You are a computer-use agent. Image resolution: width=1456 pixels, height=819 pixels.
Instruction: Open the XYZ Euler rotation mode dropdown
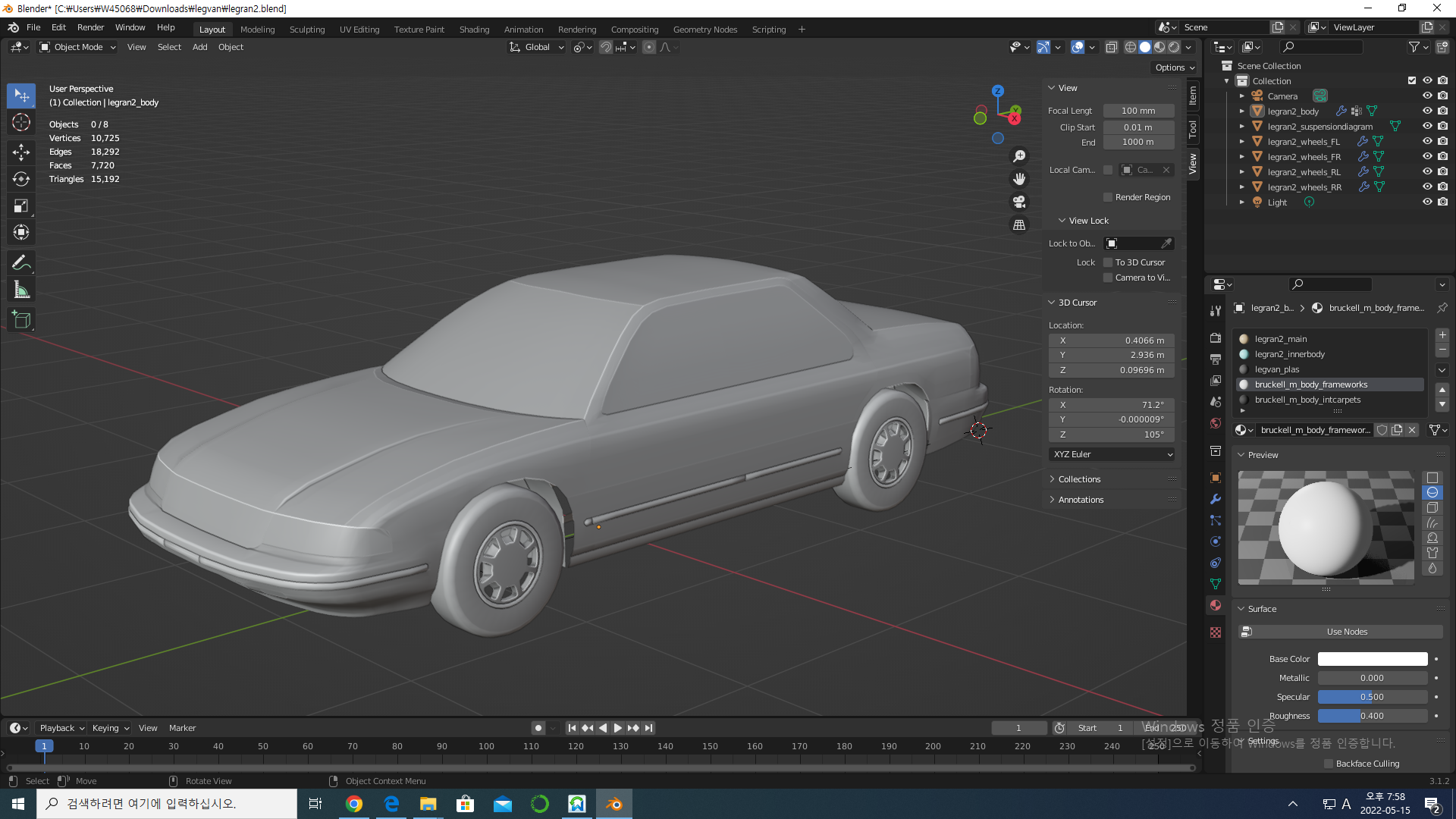1112,454
